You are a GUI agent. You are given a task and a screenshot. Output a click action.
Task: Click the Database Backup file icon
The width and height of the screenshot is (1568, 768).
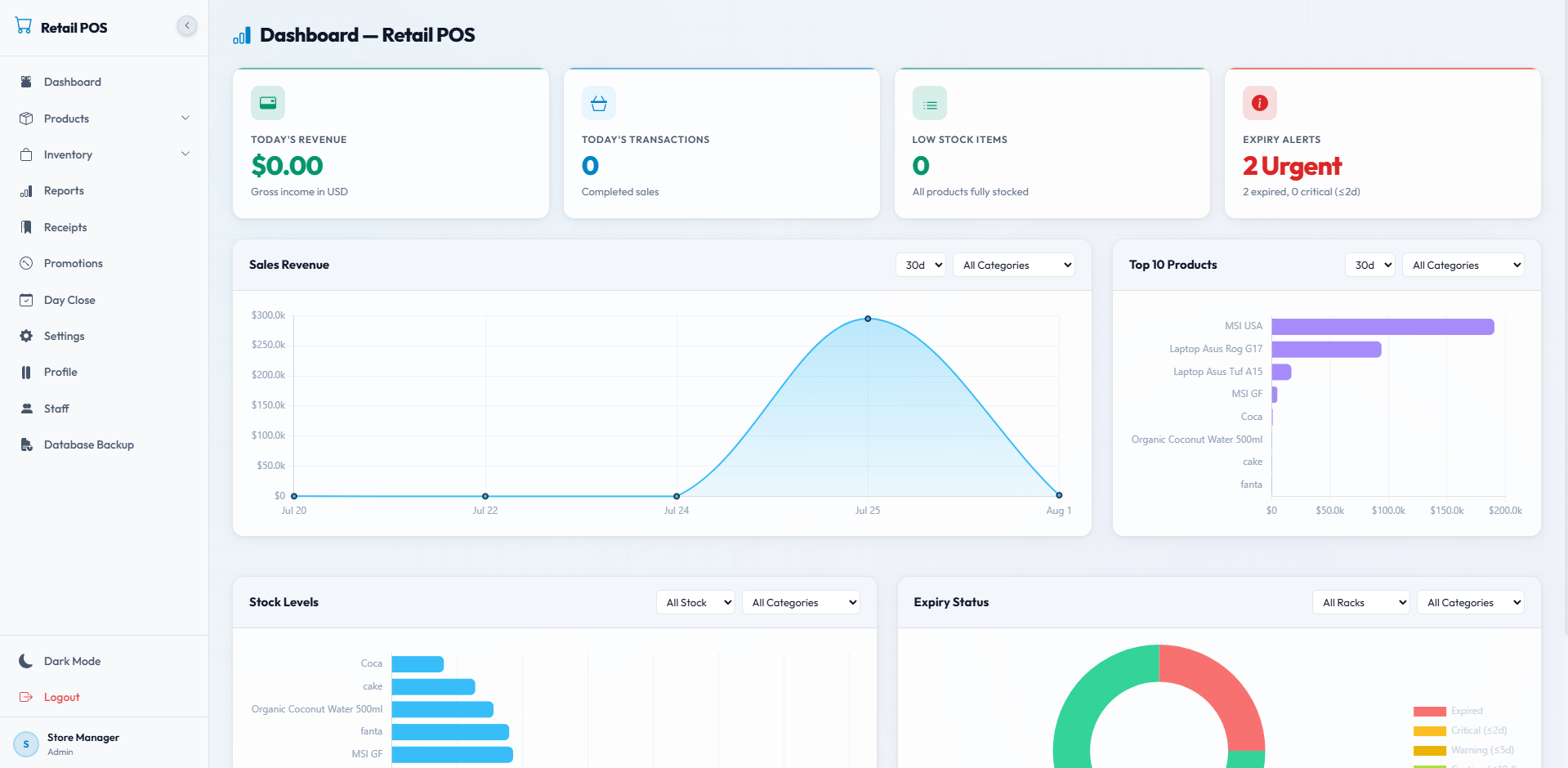pyautogui.click(x=26, y=444)
